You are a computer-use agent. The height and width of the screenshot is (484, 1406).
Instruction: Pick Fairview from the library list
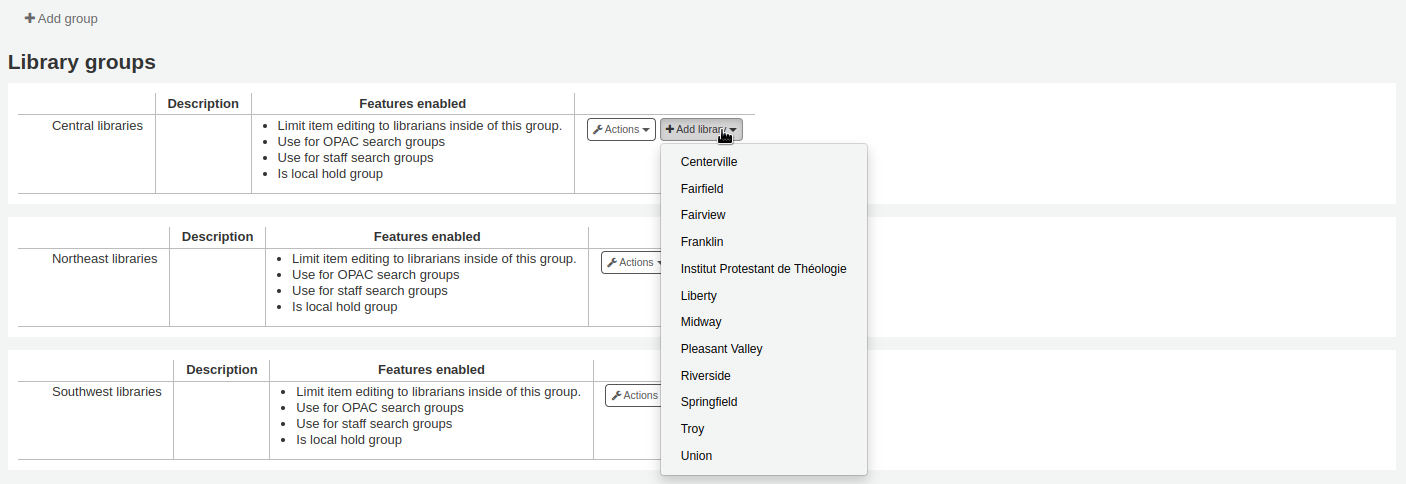point(703,215)
